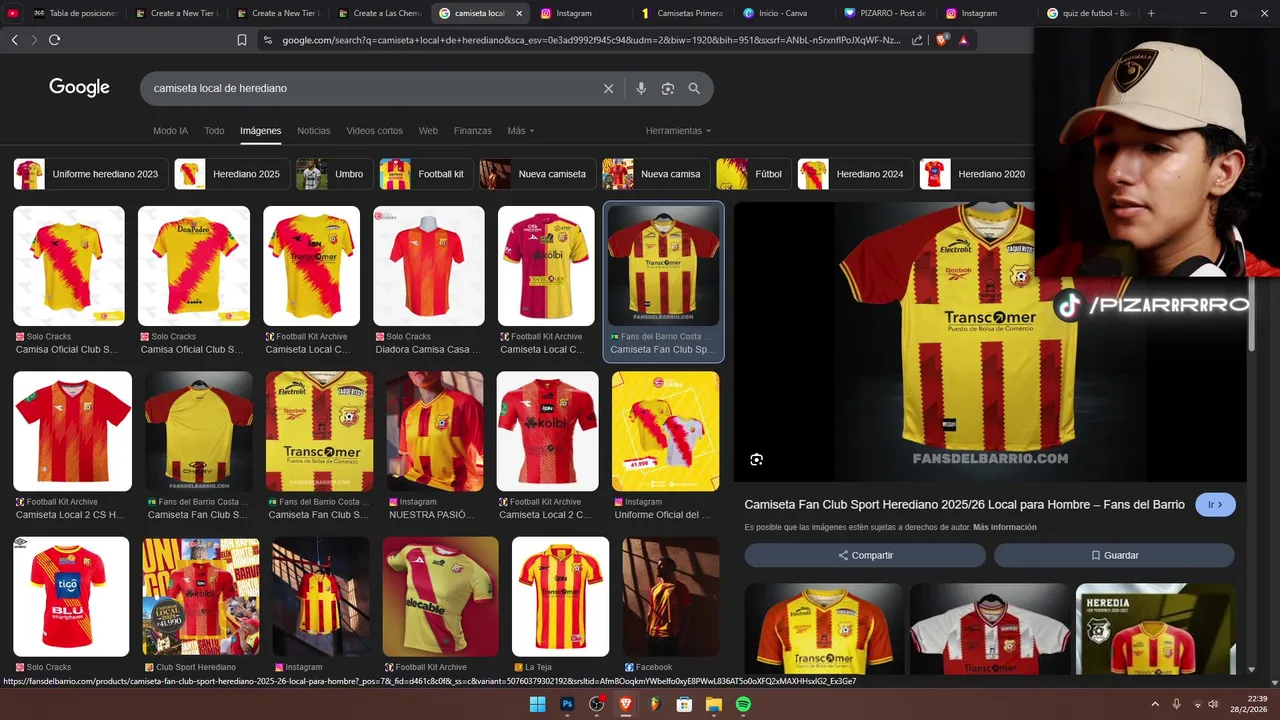This screenshot has width=1280, height=720.
Task: Open FL Studio from the taskbar
Action: pos(655,704)
